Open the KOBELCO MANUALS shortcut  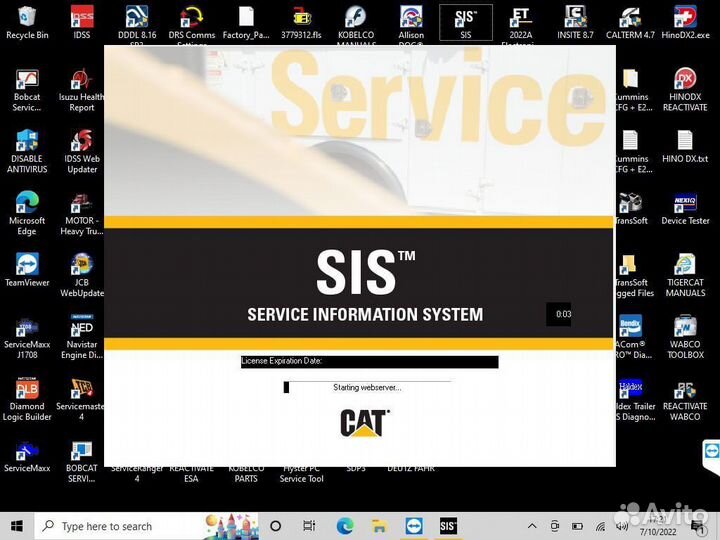pyautogui.click(x=356, y=23)
